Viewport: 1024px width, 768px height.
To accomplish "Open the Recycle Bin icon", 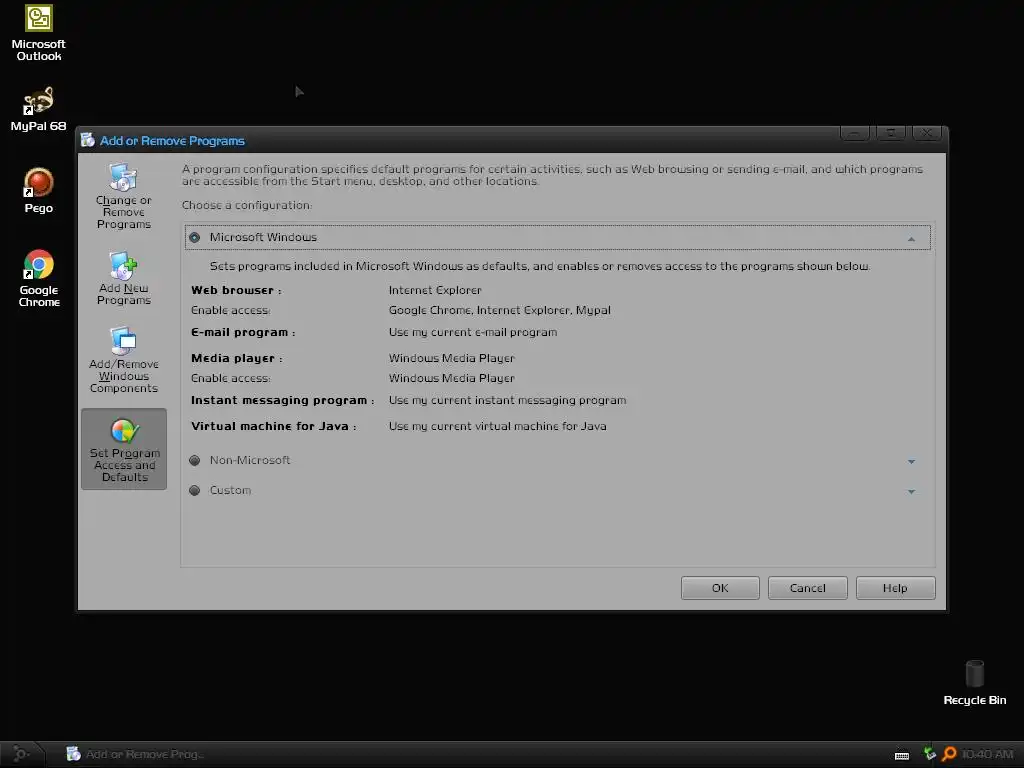I will pyautogui.click(x=974, y=683).
